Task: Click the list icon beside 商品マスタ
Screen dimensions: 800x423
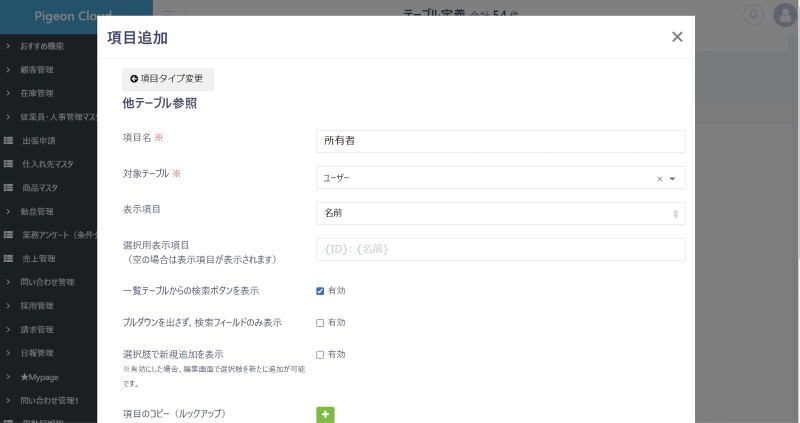Action: coord(8,188)
